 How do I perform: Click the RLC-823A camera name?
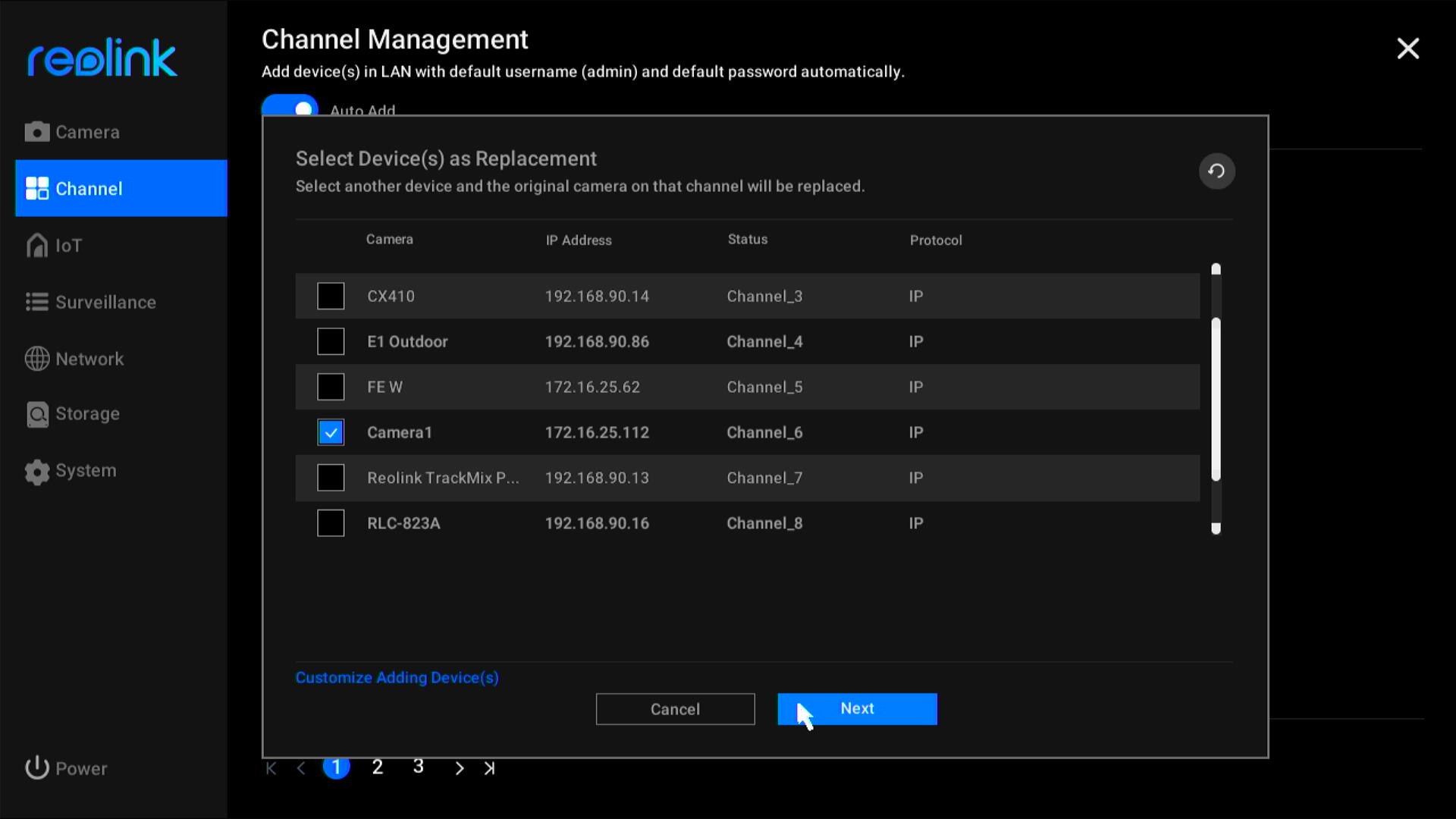[x=403, y=524]
